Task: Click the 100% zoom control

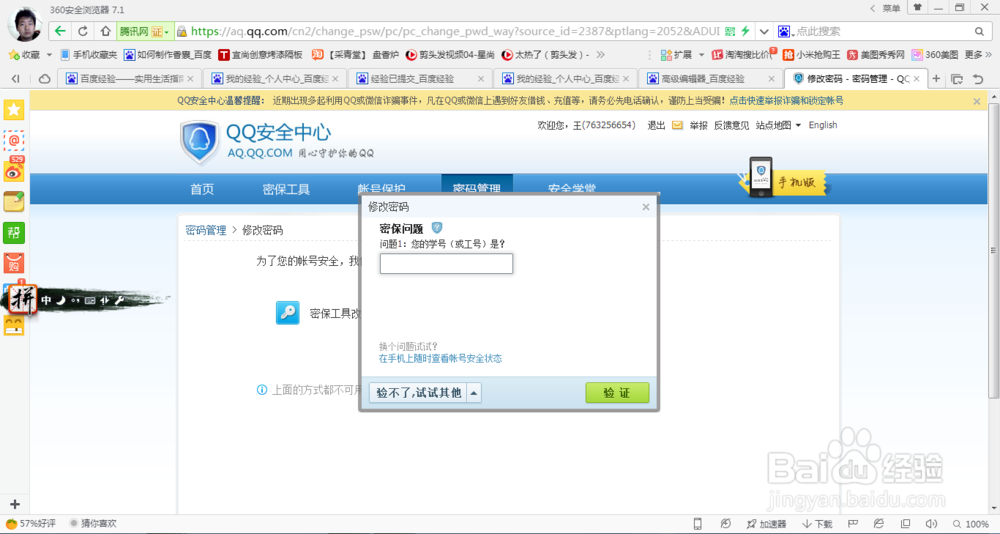Action: pyautogui.click(x=971, y=524)
